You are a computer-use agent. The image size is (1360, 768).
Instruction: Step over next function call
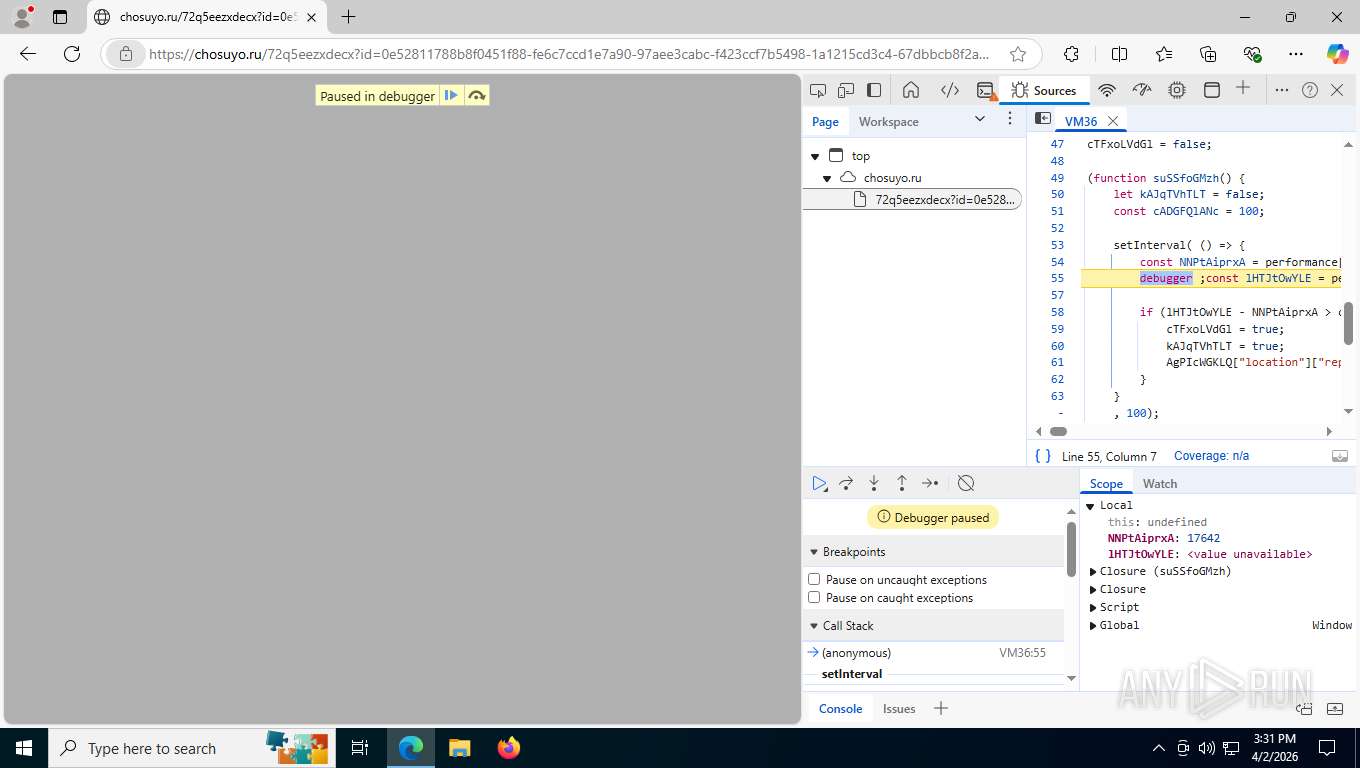point(846,483)
